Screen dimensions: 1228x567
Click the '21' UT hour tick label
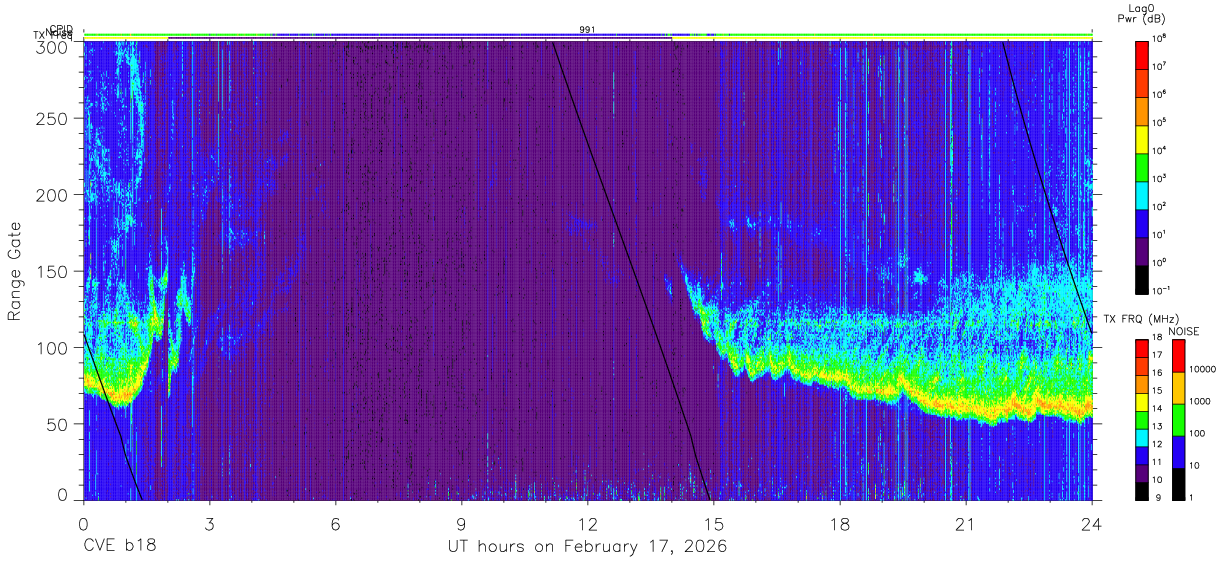pos(966,524)
